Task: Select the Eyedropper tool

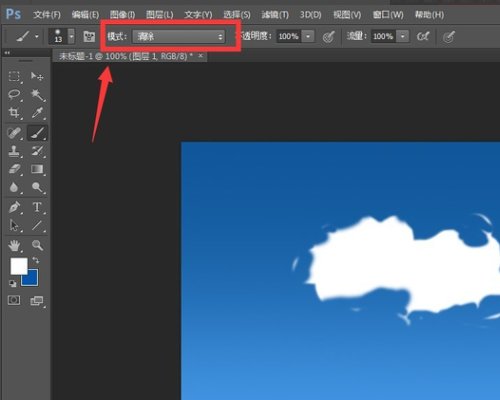Action: coord(37,113)
